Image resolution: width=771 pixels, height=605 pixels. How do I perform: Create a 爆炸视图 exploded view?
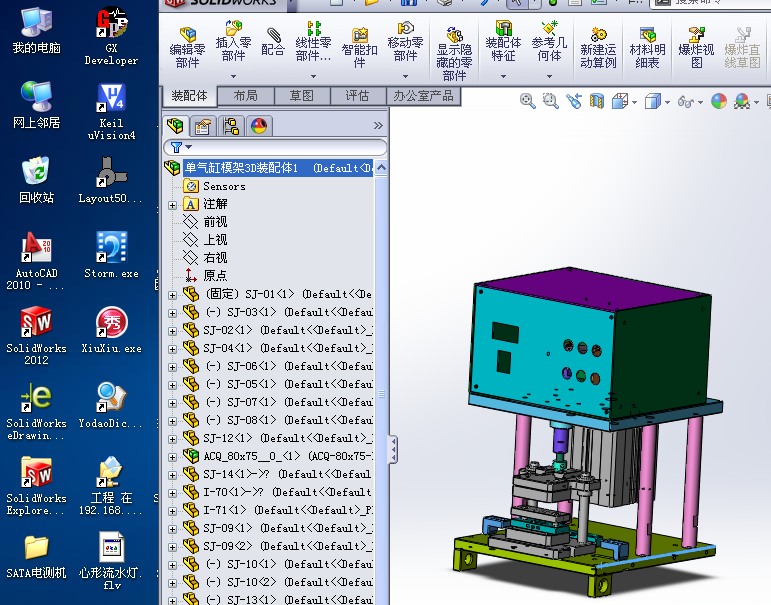[696, 44]
